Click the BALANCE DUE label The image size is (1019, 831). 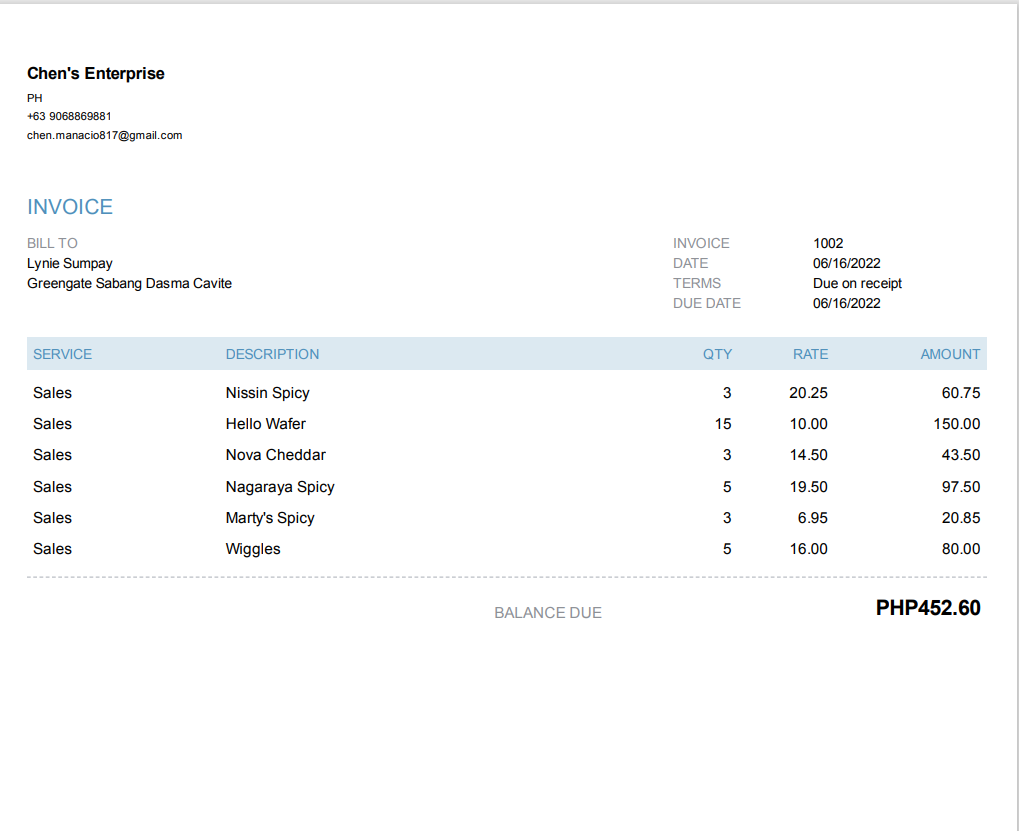coord(548,613)
